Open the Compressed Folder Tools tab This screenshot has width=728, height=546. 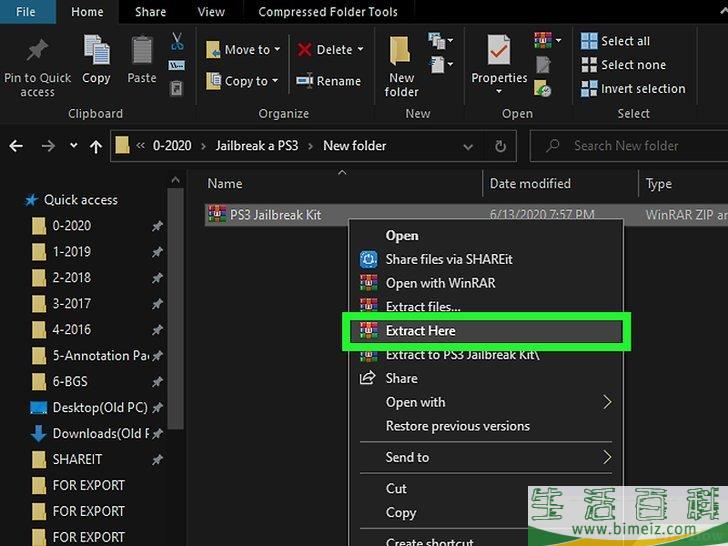328,12
